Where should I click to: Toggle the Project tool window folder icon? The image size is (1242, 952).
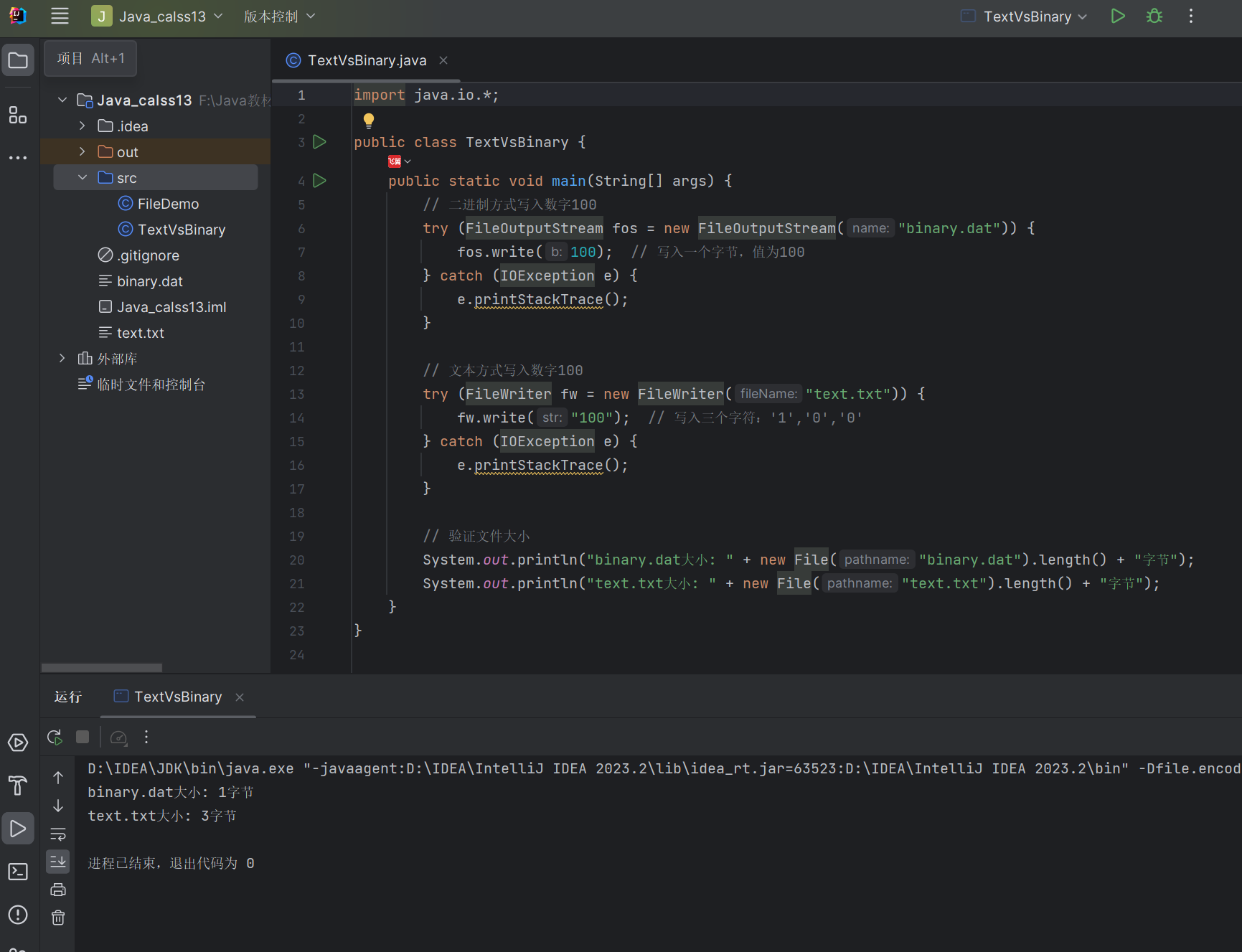pos(18,61)
